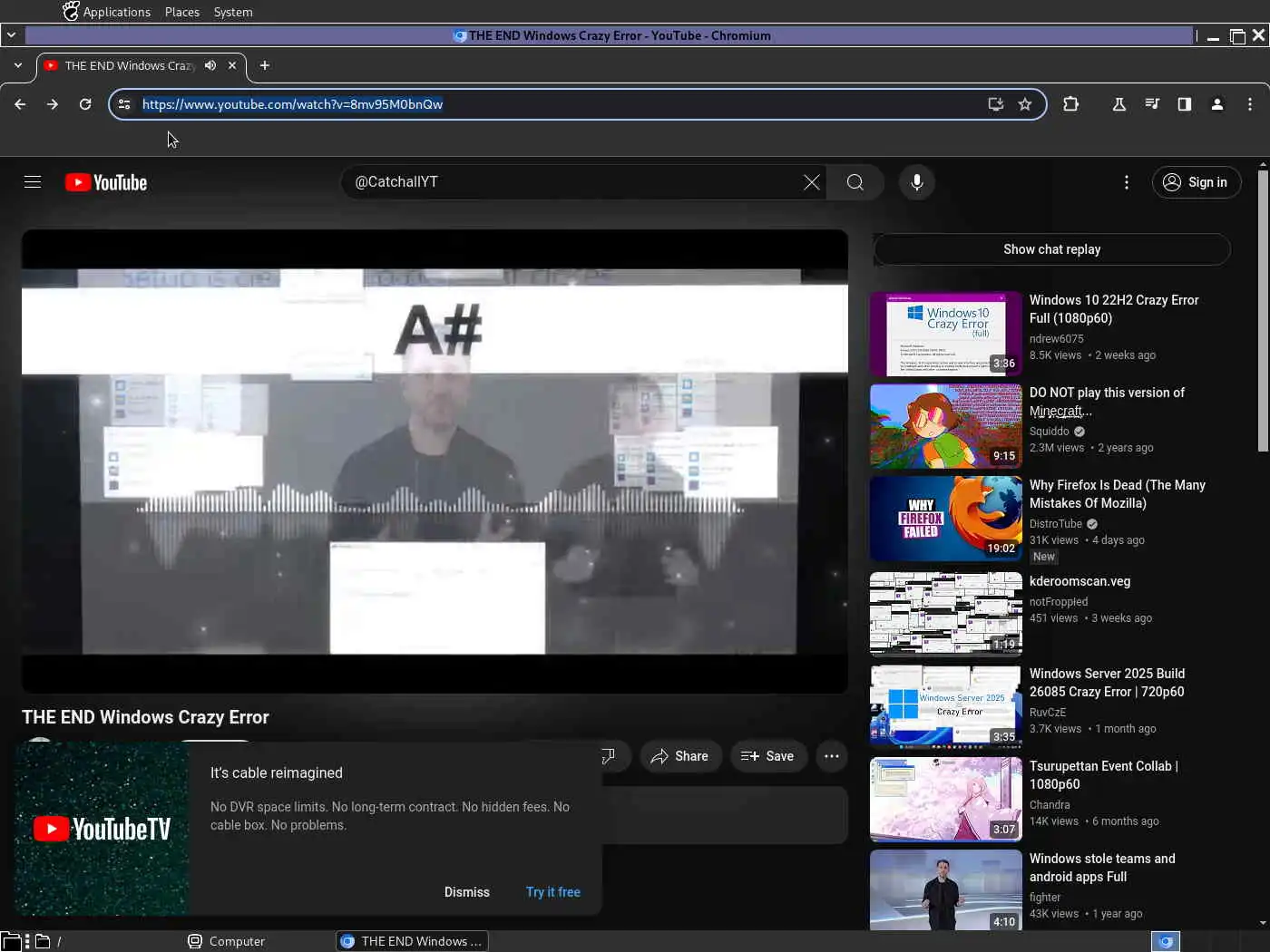This screenshot has width=1270, height=952.
Task: Click the page vertical scrollbar
Action: pos(1263,309)
